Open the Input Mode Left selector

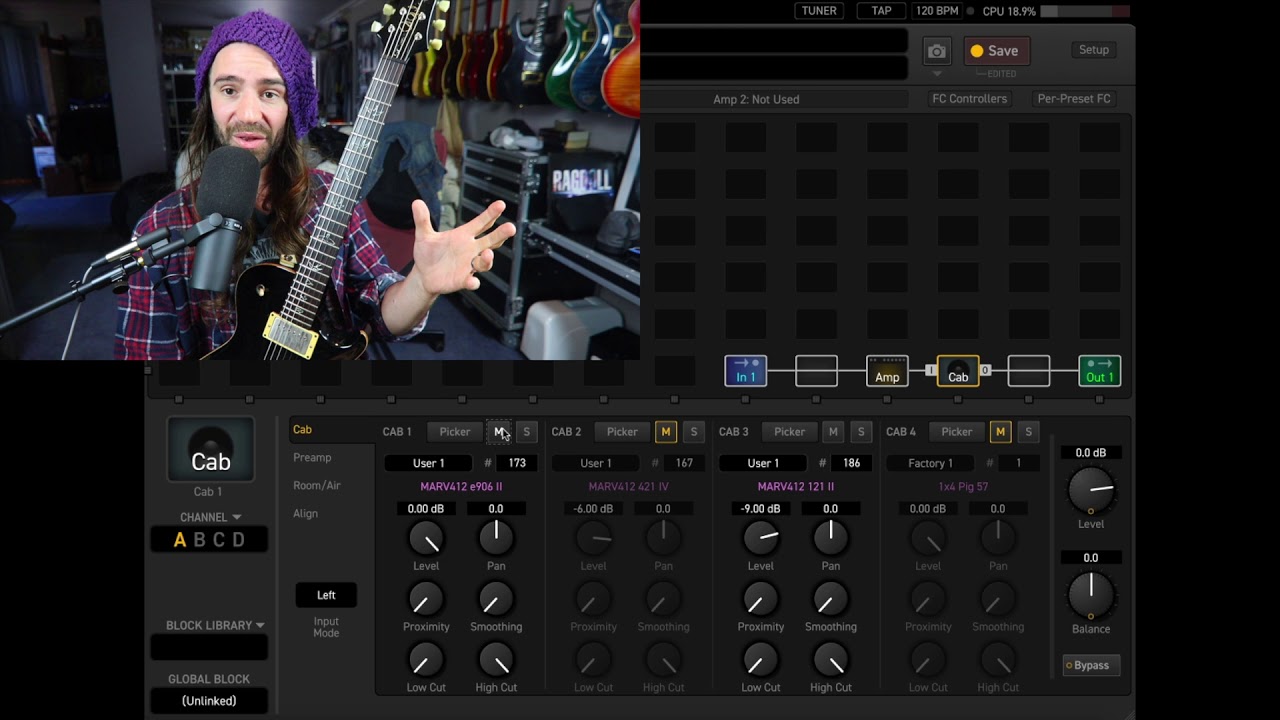click(x=326, y=595)
